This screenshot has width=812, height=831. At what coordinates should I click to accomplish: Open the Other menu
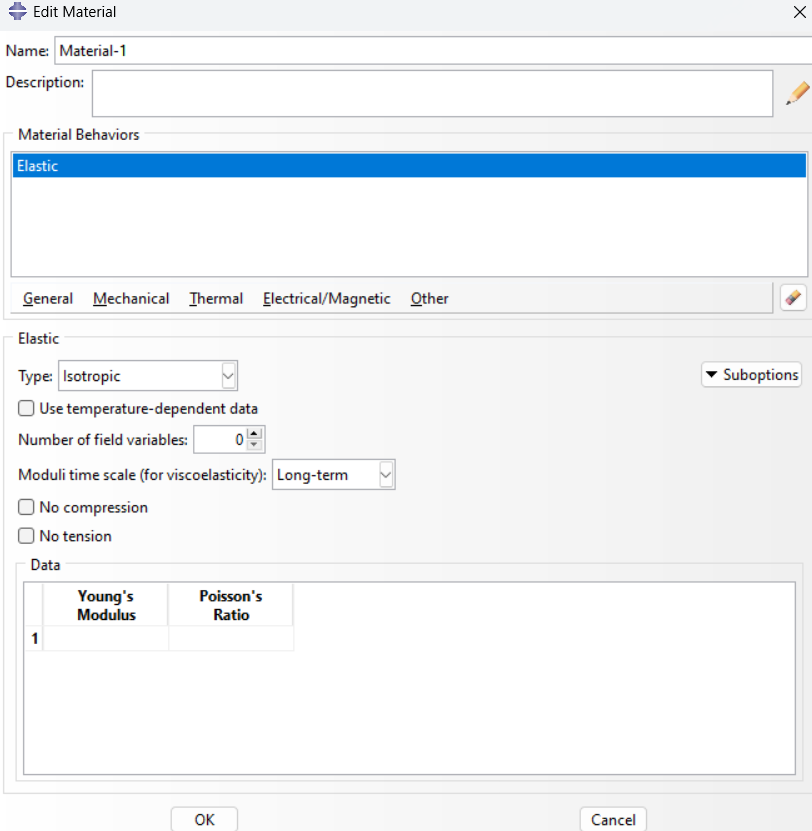click(429, 298)
